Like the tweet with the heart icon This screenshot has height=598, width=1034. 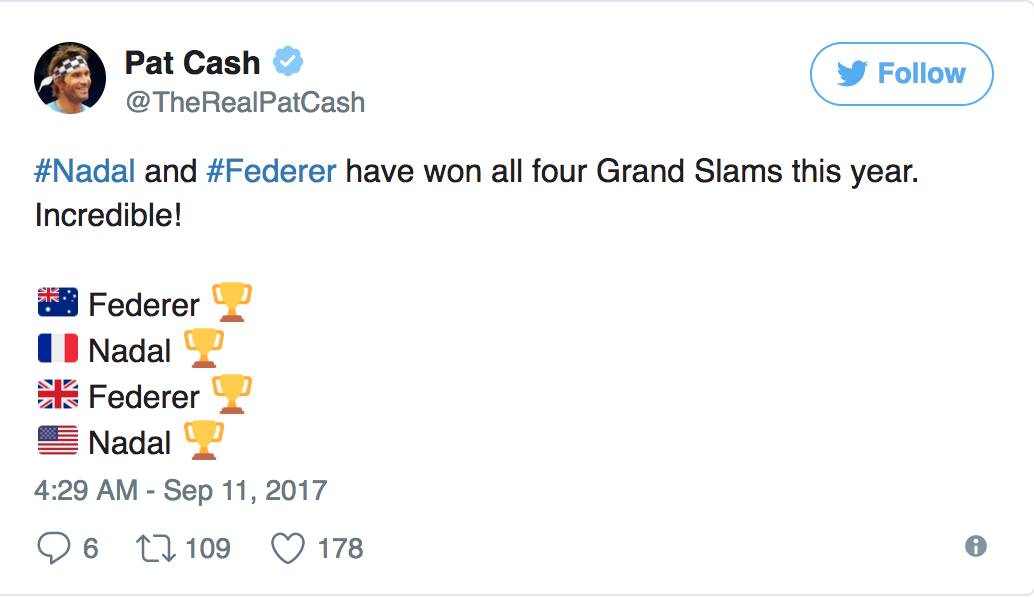tap(288, 548)
